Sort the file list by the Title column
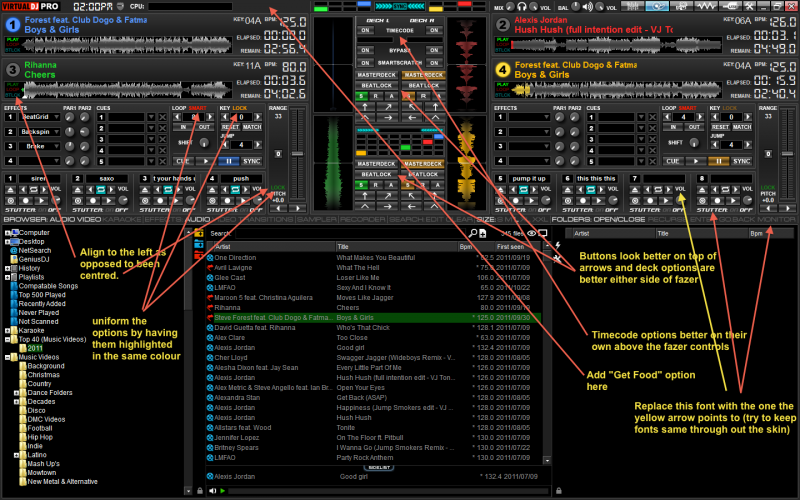This screenshot has width=800, height=500. tap(396, 247)
